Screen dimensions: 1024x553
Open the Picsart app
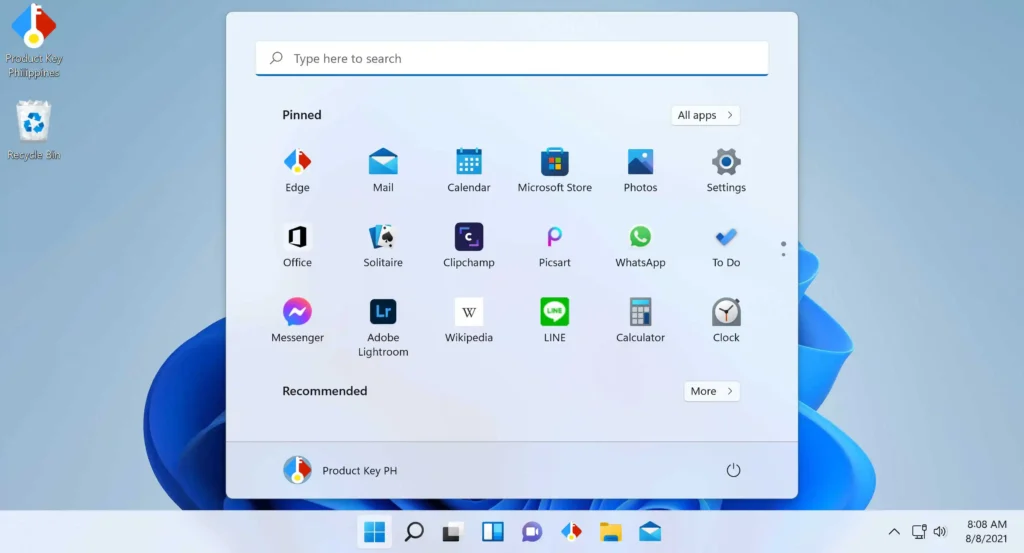pyautogui.click(x=554, y=245)
